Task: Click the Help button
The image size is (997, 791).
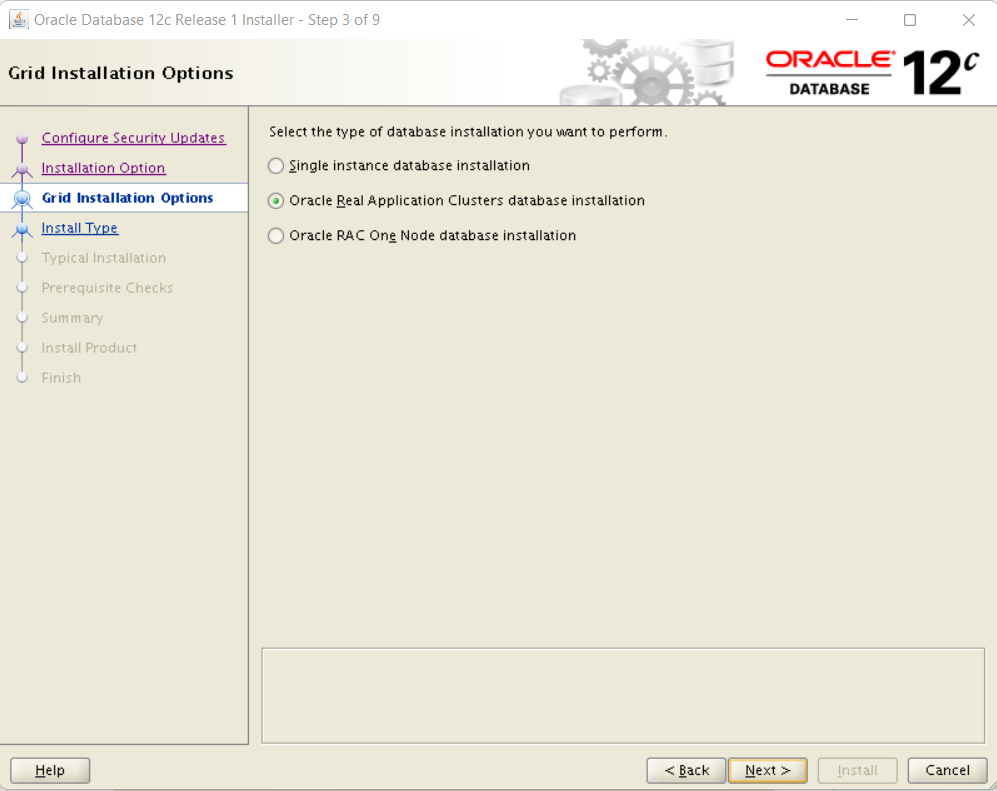Action: click(x=50, y=770)
